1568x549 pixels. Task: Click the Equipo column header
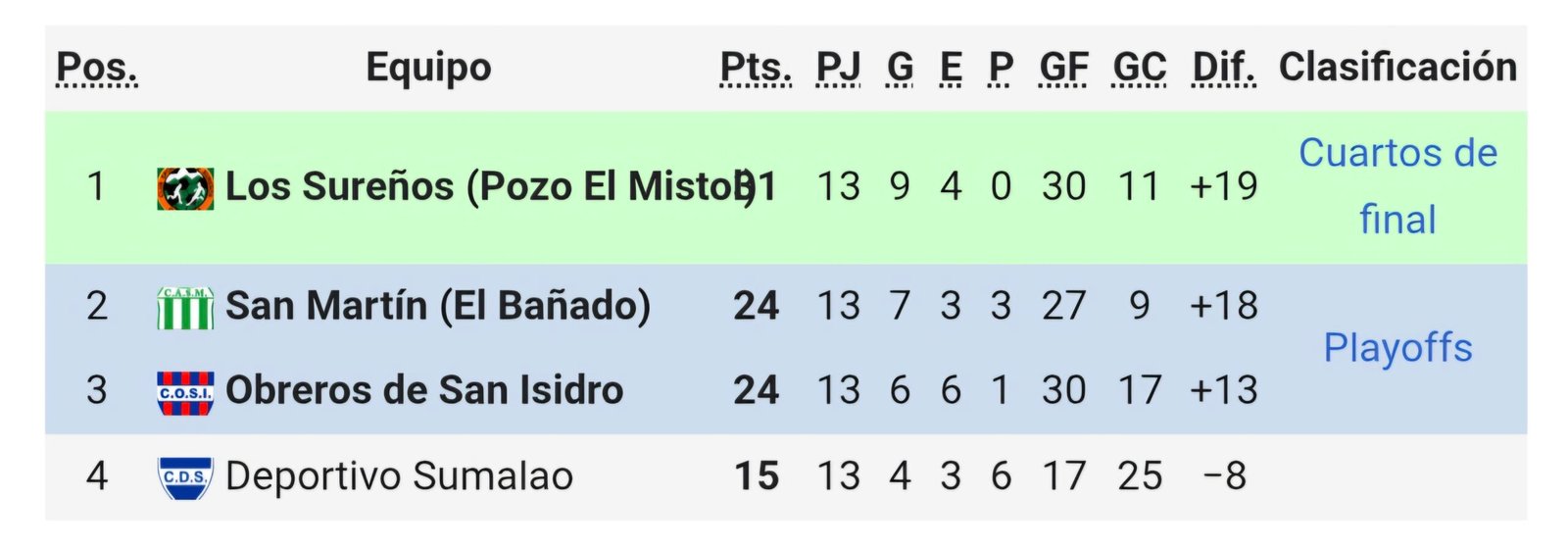428,68
